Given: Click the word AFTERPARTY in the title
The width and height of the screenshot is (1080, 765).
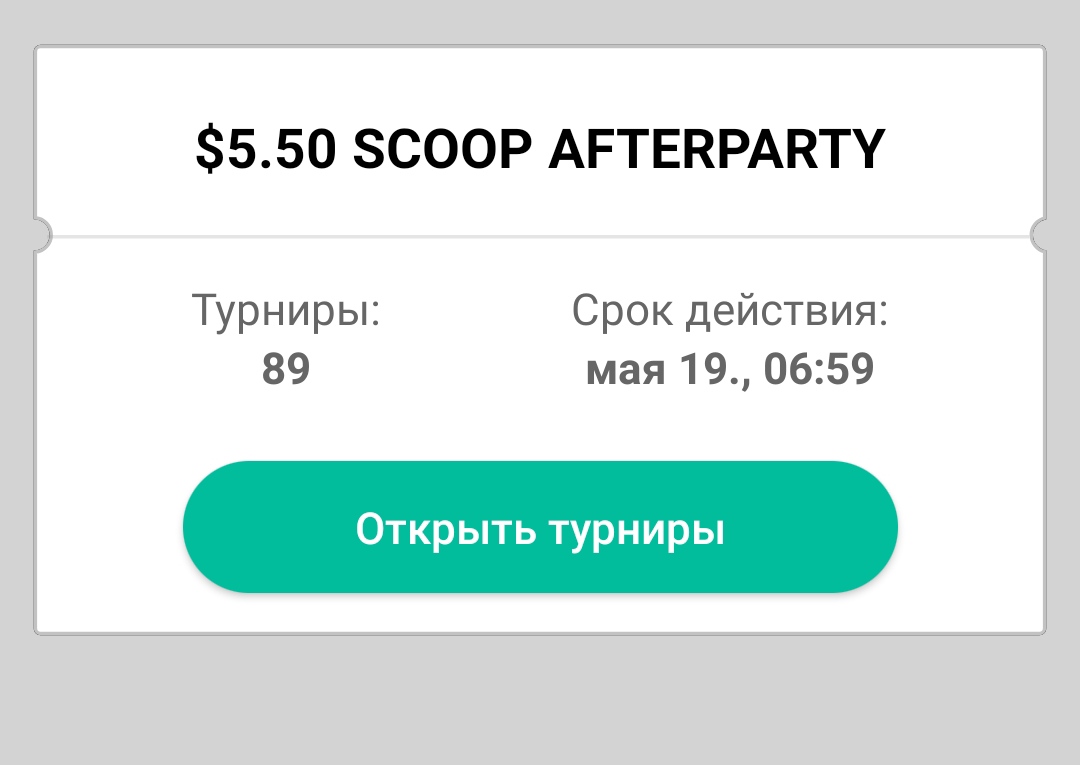Looking at the screenshot, I should pyautogui.click(x=717, y=149).
